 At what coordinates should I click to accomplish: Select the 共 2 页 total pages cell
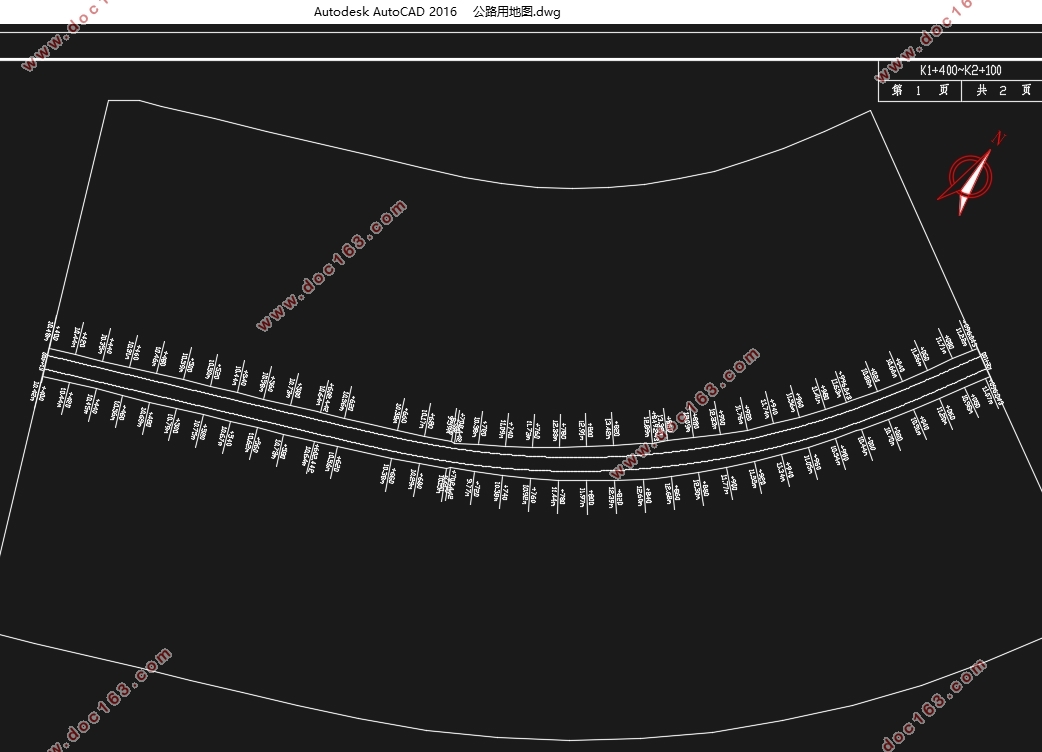tap(1002, 90)
